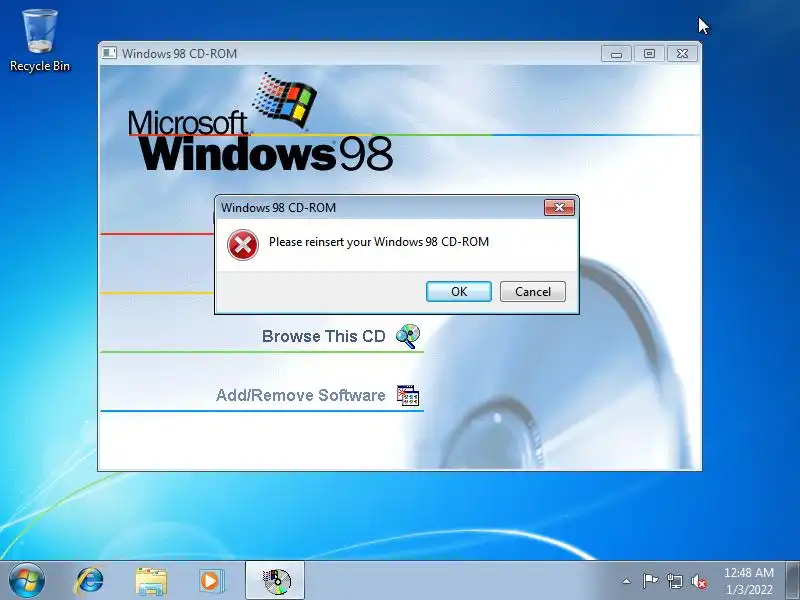The image size is (800, 600).
Task: Click the error dialog title 'Windows 98 CD-ROM'
Action: pos(279,208)
